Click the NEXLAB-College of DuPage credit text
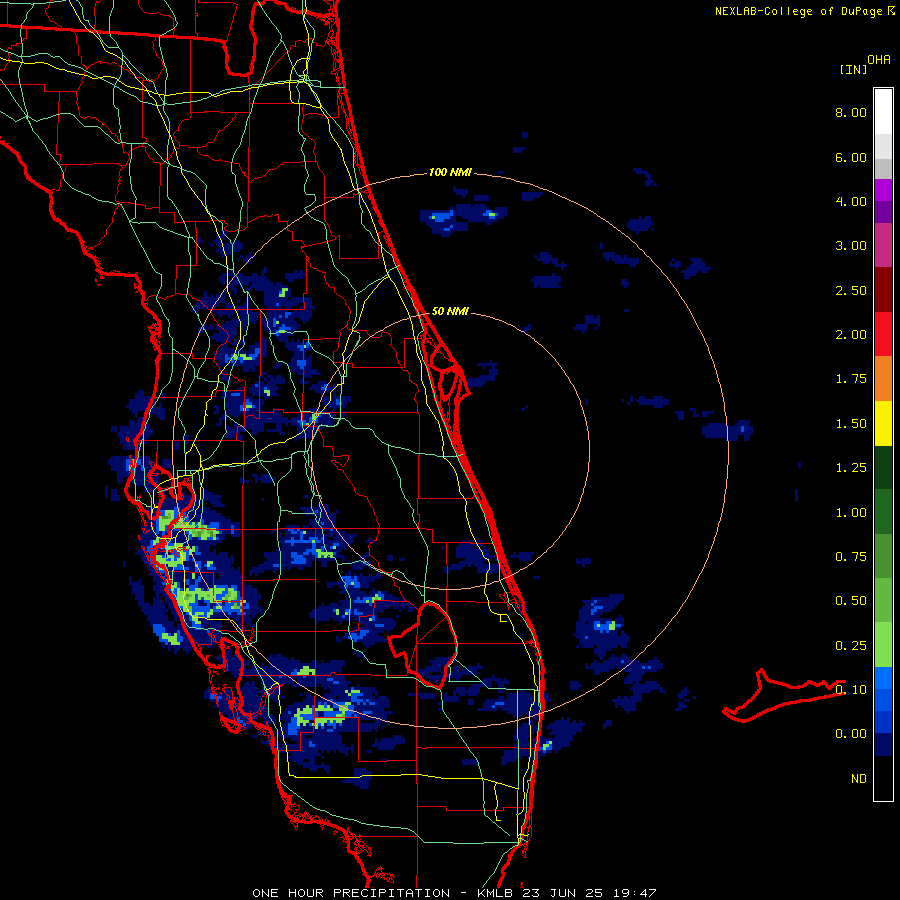The width and height of the screenshot is (900, 900). tap(798, 11)
